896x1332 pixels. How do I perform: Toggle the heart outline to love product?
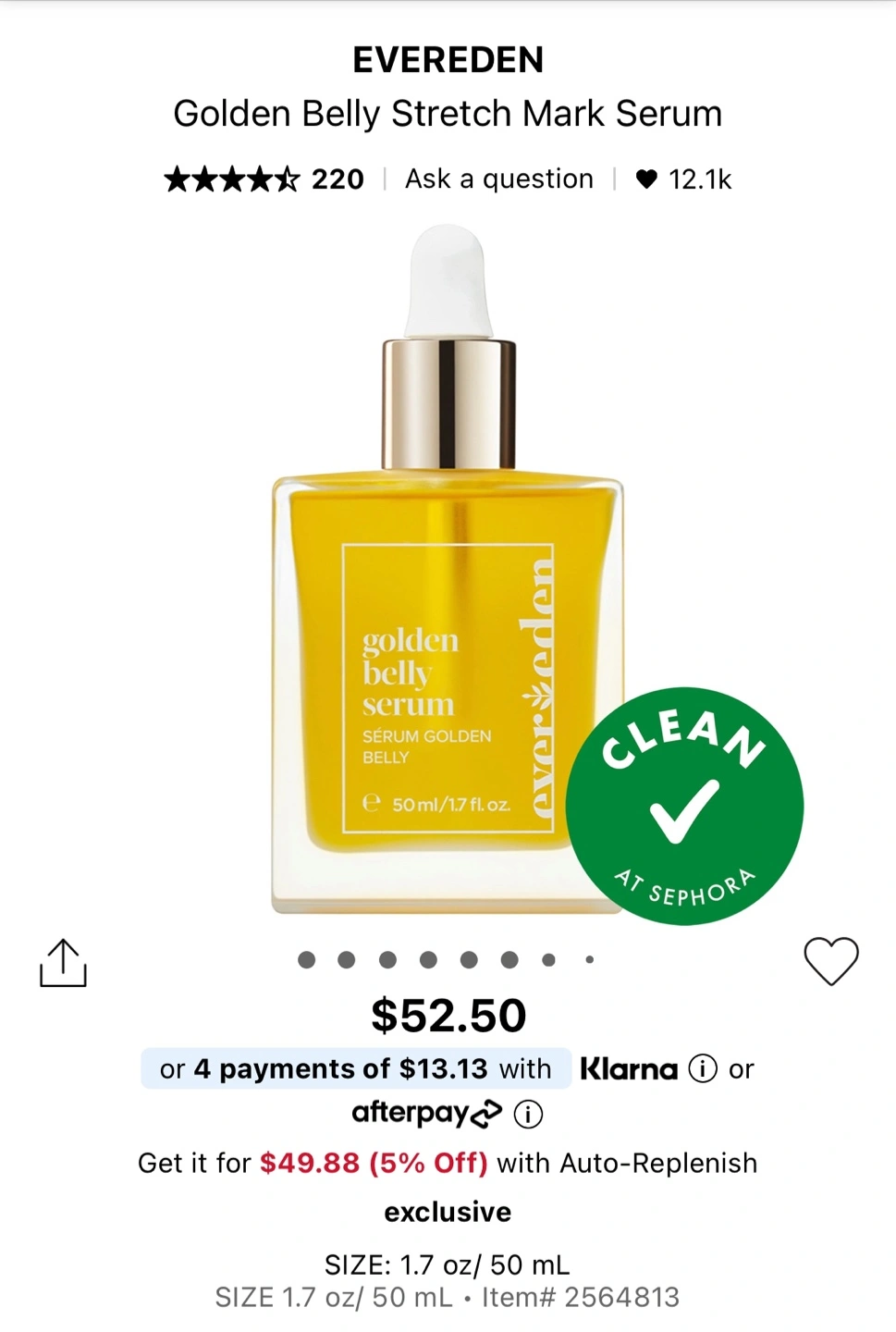[x=831, y=961]
